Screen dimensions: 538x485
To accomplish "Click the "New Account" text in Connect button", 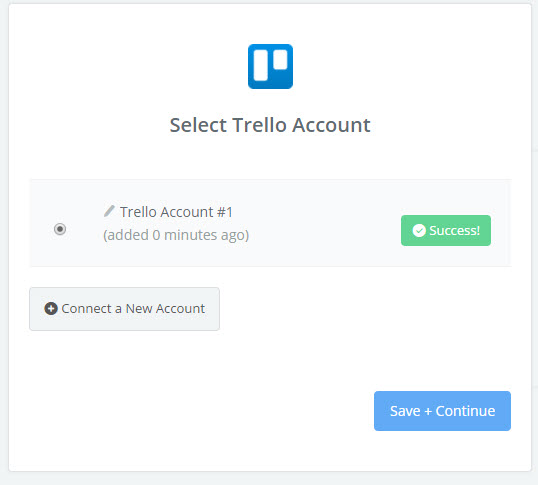I will (x=165, y=308).
